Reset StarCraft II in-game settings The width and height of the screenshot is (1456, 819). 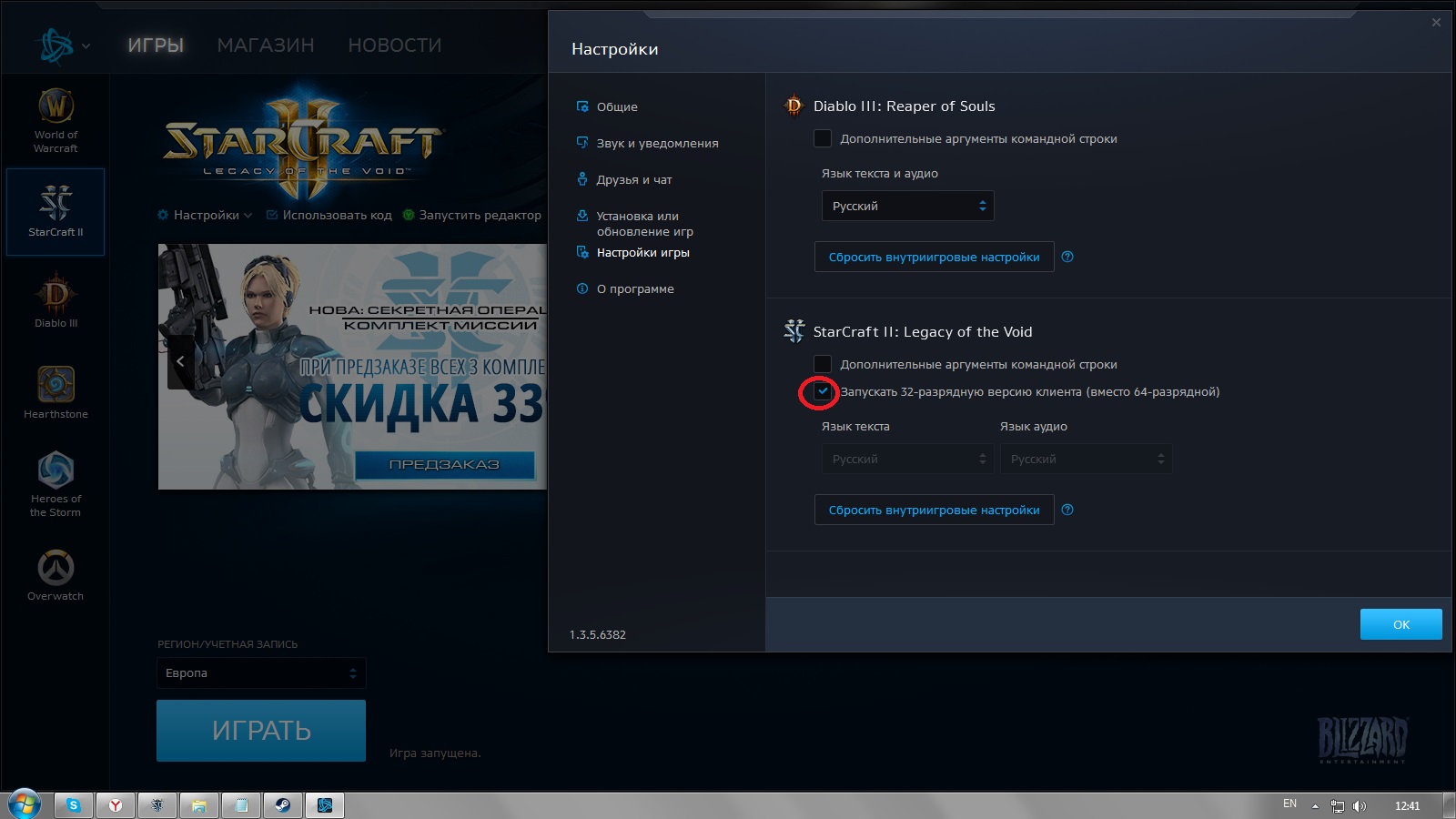[x=934, y=510]
